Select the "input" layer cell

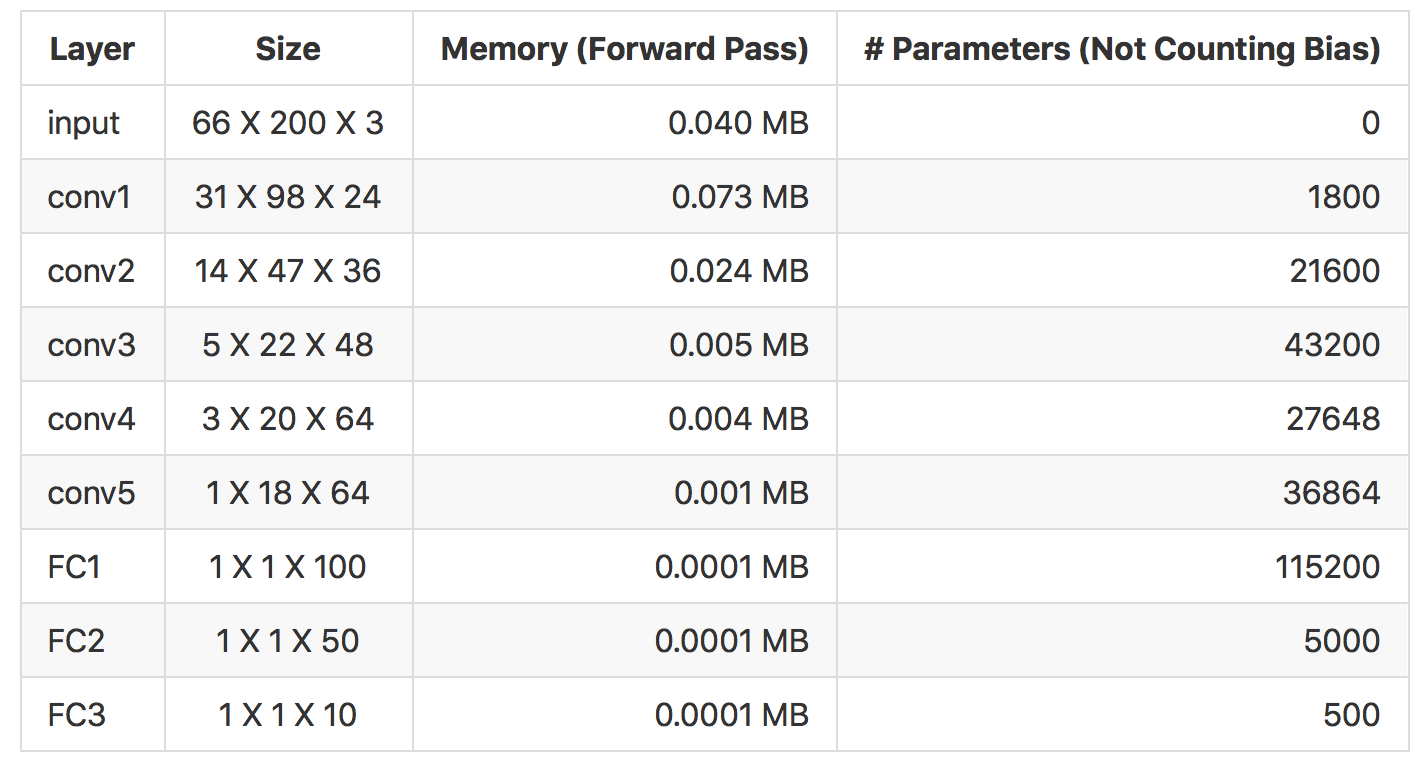(84, 123)
